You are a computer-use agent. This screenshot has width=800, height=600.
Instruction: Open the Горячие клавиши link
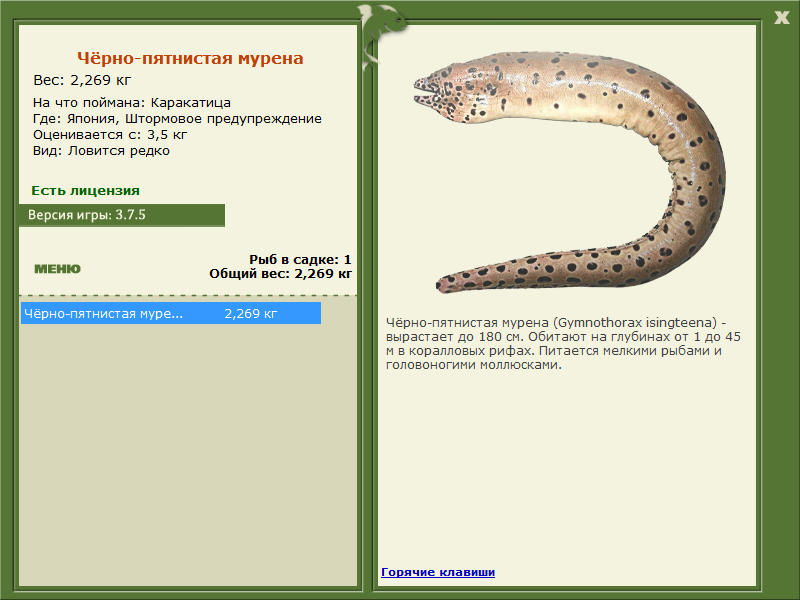[x=438, y=572]
